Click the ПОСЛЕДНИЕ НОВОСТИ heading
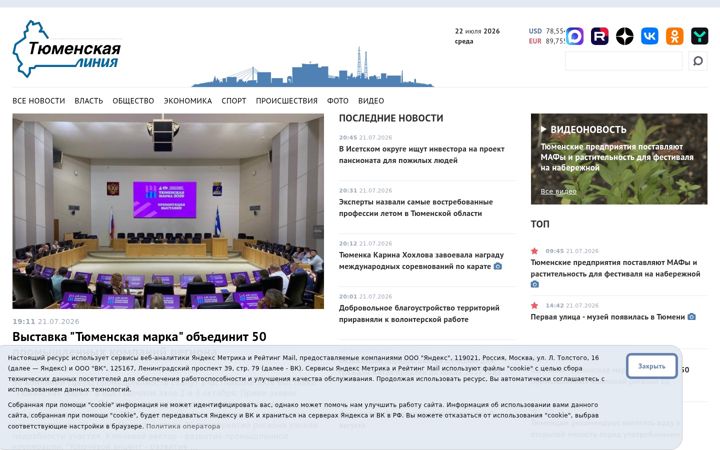720x450 pixels. (x=391, y=118)
